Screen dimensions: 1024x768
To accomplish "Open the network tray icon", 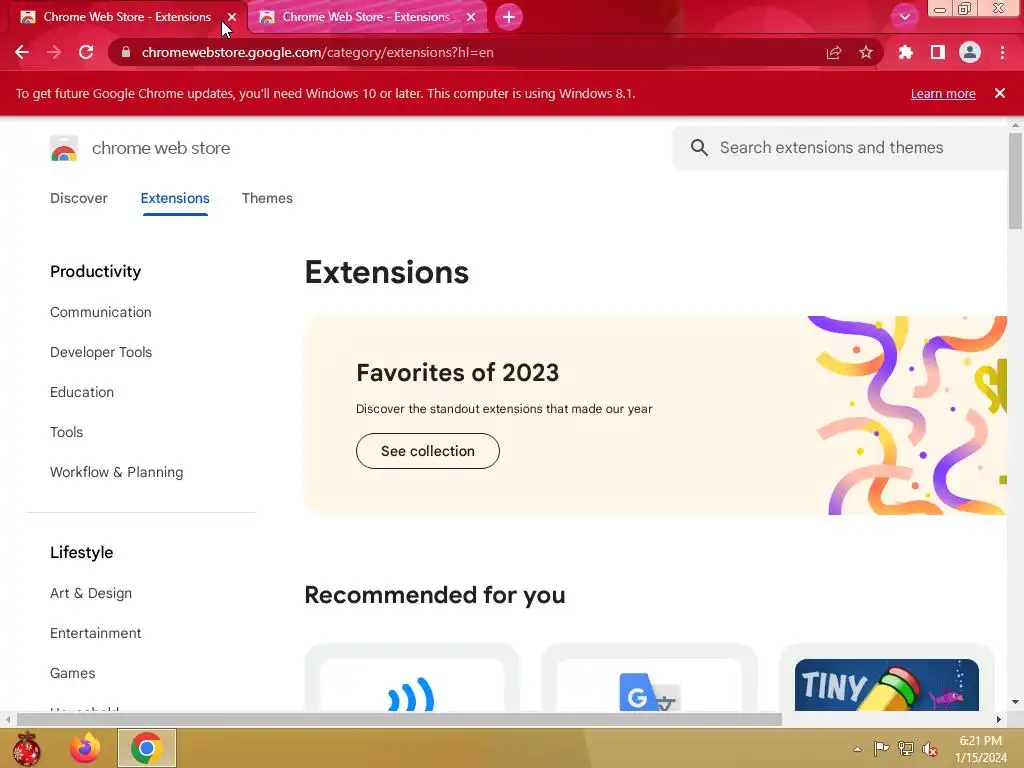I will [905, 749].
